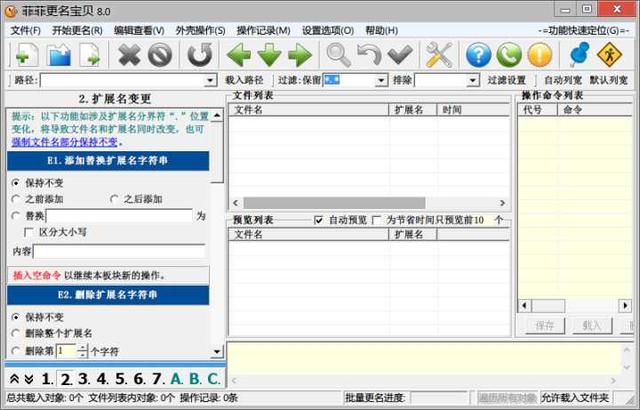Image resolution: width=640 pixels, height=410 pixels.
Task: Click the add new file icon
Action: click(x=26, y=55)
